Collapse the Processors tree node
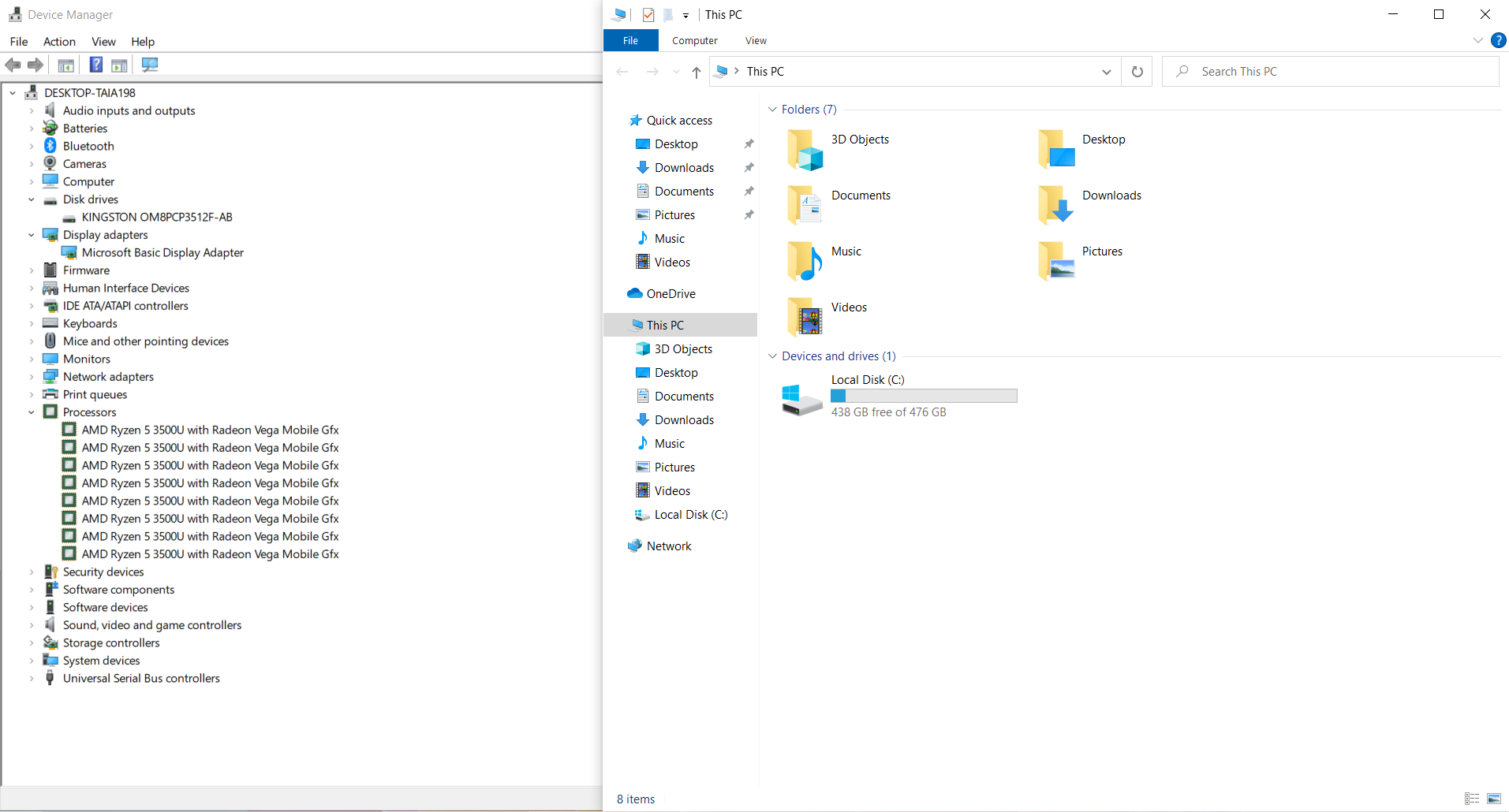Viewport: 1509px width, 812px height. 32,412
